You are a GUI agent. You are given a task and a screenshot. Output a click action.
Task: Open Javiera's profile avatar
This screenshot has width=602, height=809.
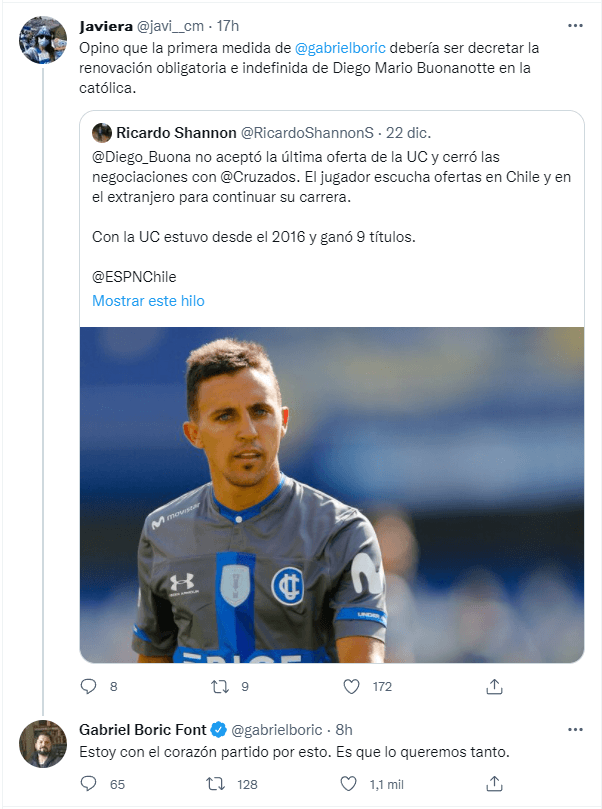[40, 38]
